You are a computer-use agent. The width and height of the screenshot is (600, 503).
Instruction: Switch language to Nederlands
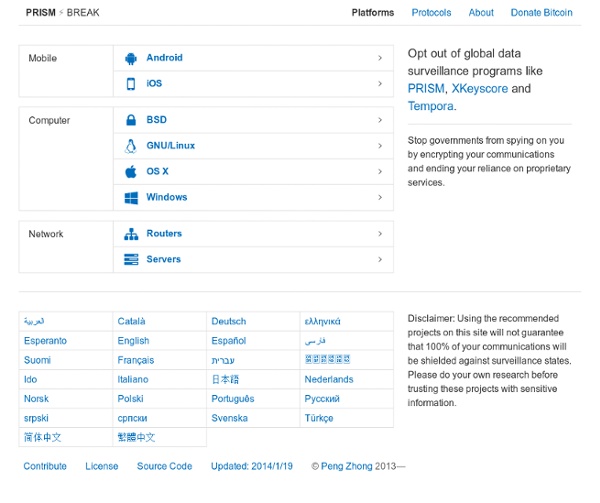329,380
